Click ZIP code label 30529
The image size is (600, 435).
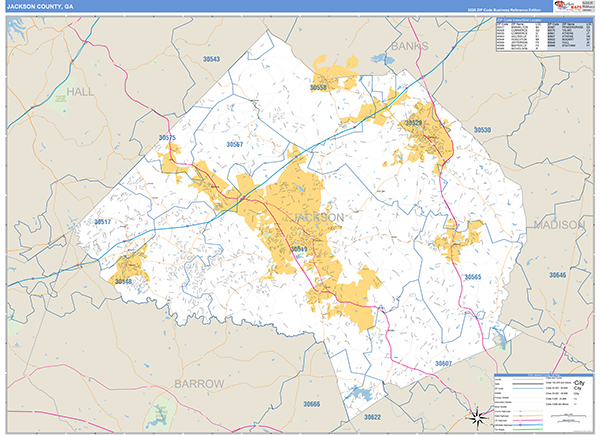click(x=413, y=123)
